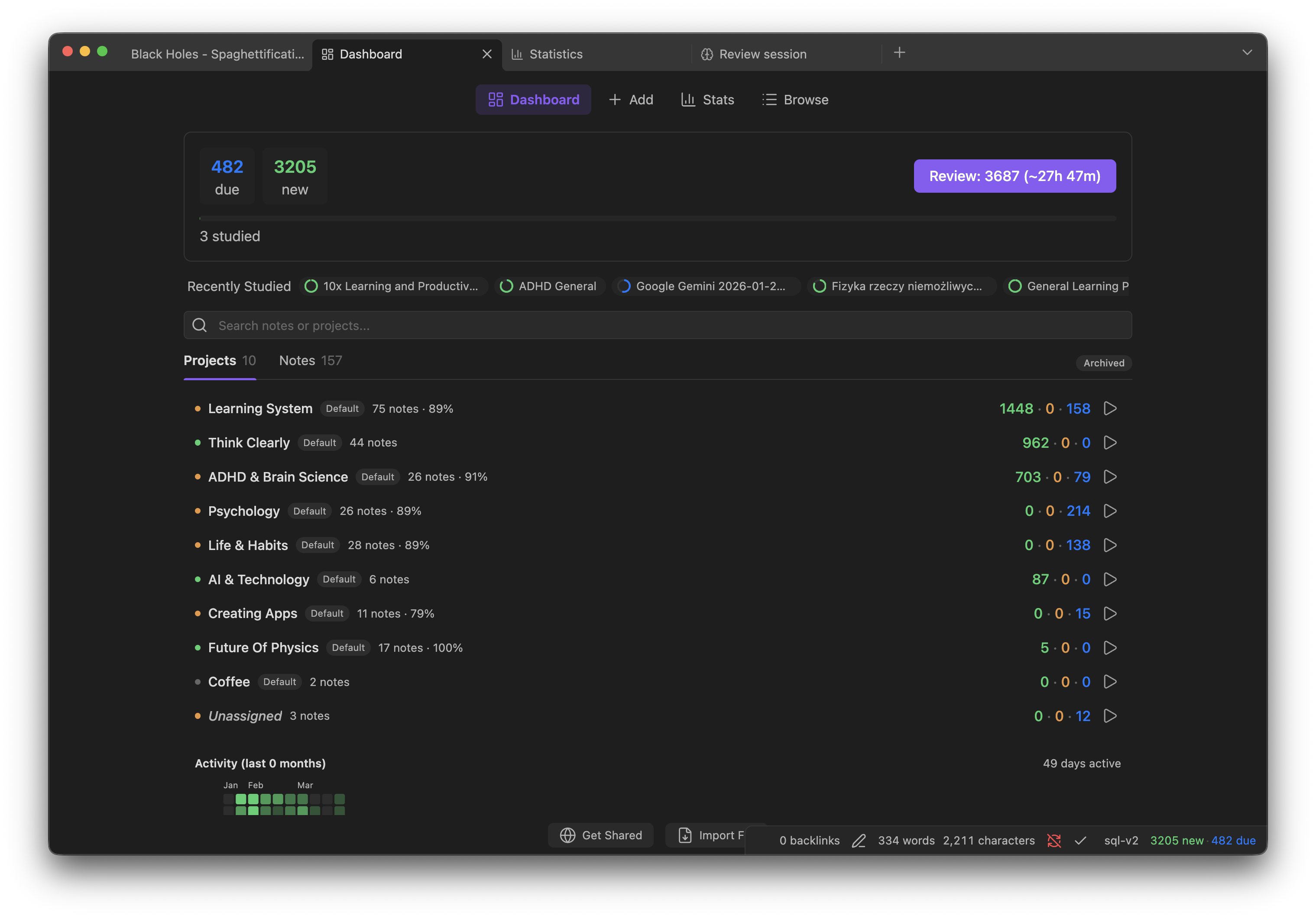Image resolution: width=1316 pixels, height=919 pixels.
Task: Click the studied progress bar
Action: click(657, 218)
